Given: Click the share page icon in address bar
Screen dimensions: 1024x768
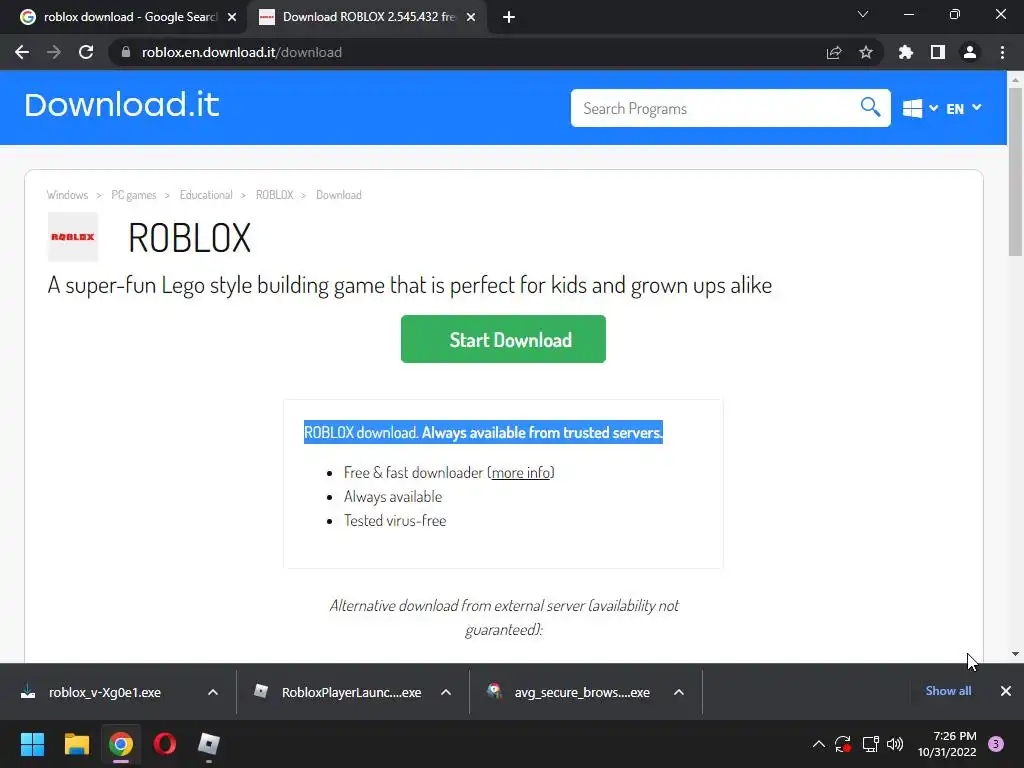Looking at the screenshot, I should (834, 52).
